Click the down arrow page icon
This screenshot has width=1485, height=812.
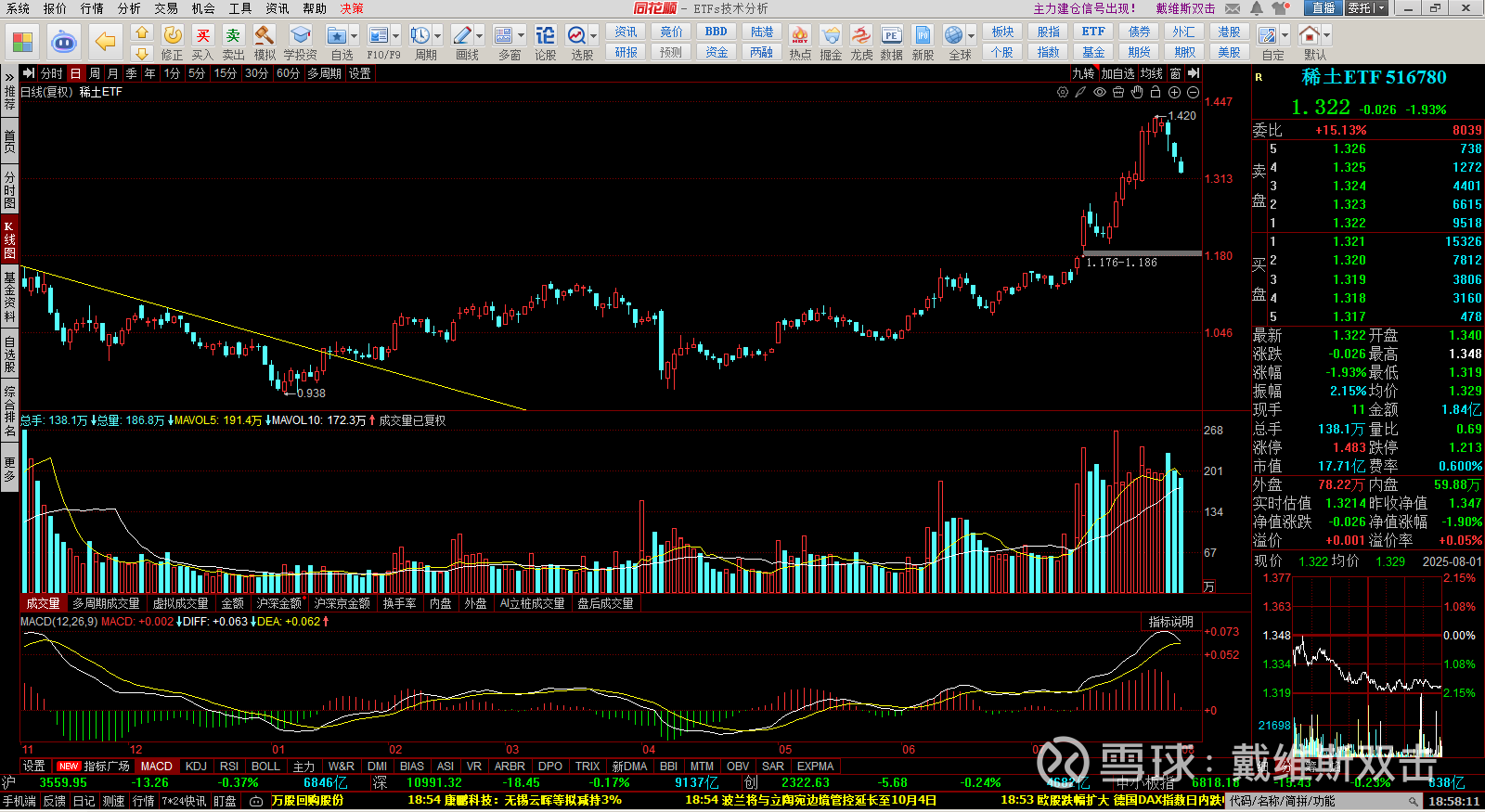point(142,54)
